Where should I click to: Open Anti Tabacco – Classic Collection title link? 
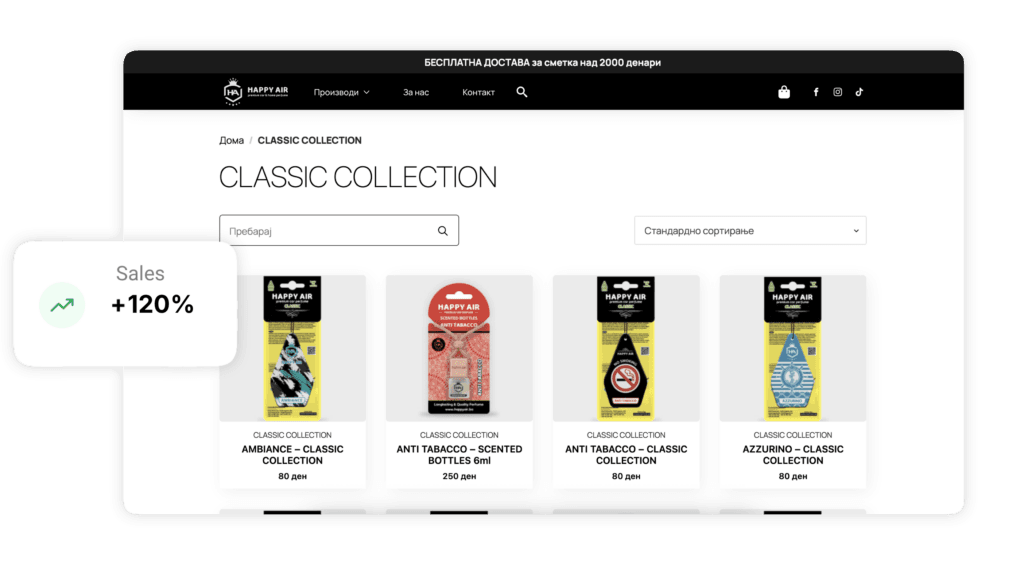tap(626, 455)
